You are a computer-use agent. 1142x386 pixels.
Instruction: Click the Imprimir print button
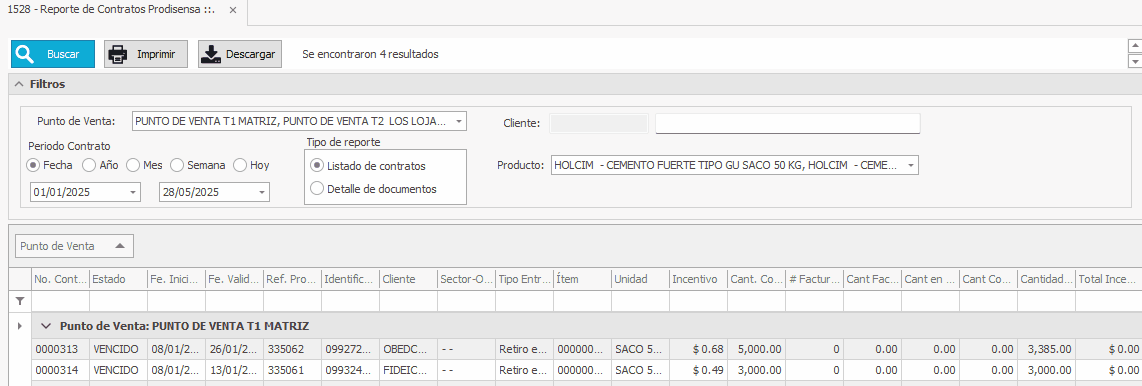(x=146, y=54)
